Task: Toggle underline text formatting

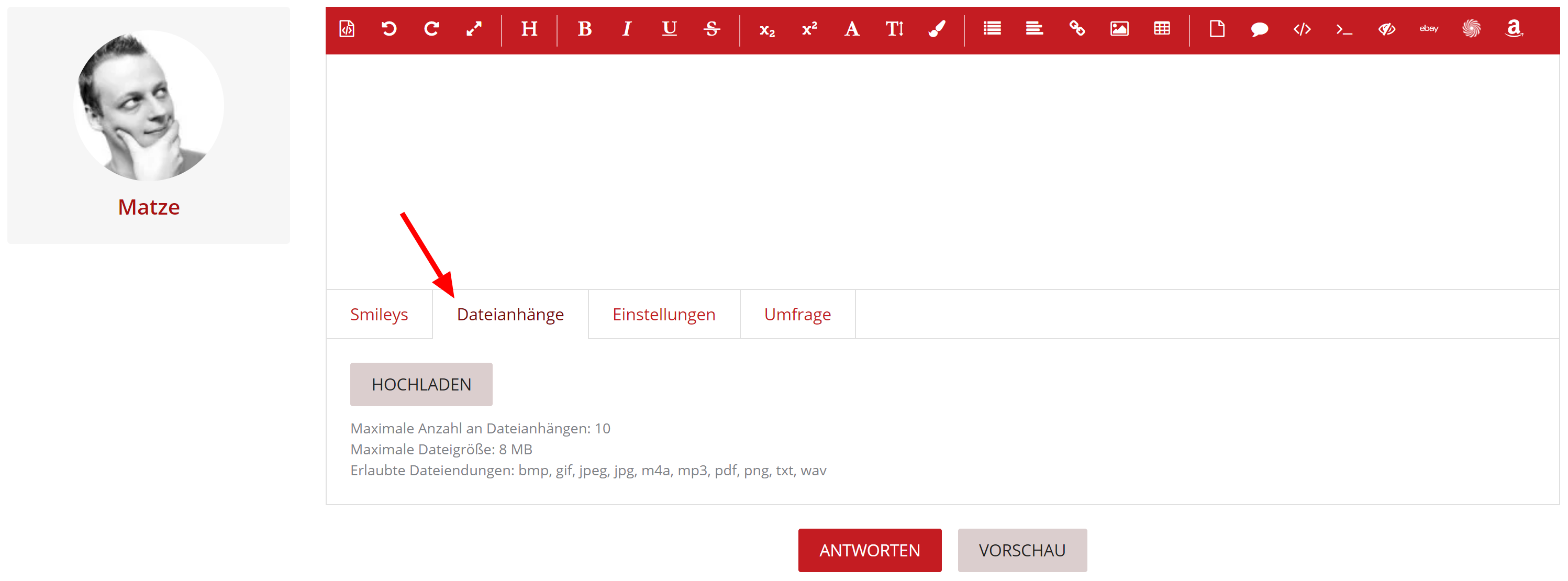Action: 669,29
